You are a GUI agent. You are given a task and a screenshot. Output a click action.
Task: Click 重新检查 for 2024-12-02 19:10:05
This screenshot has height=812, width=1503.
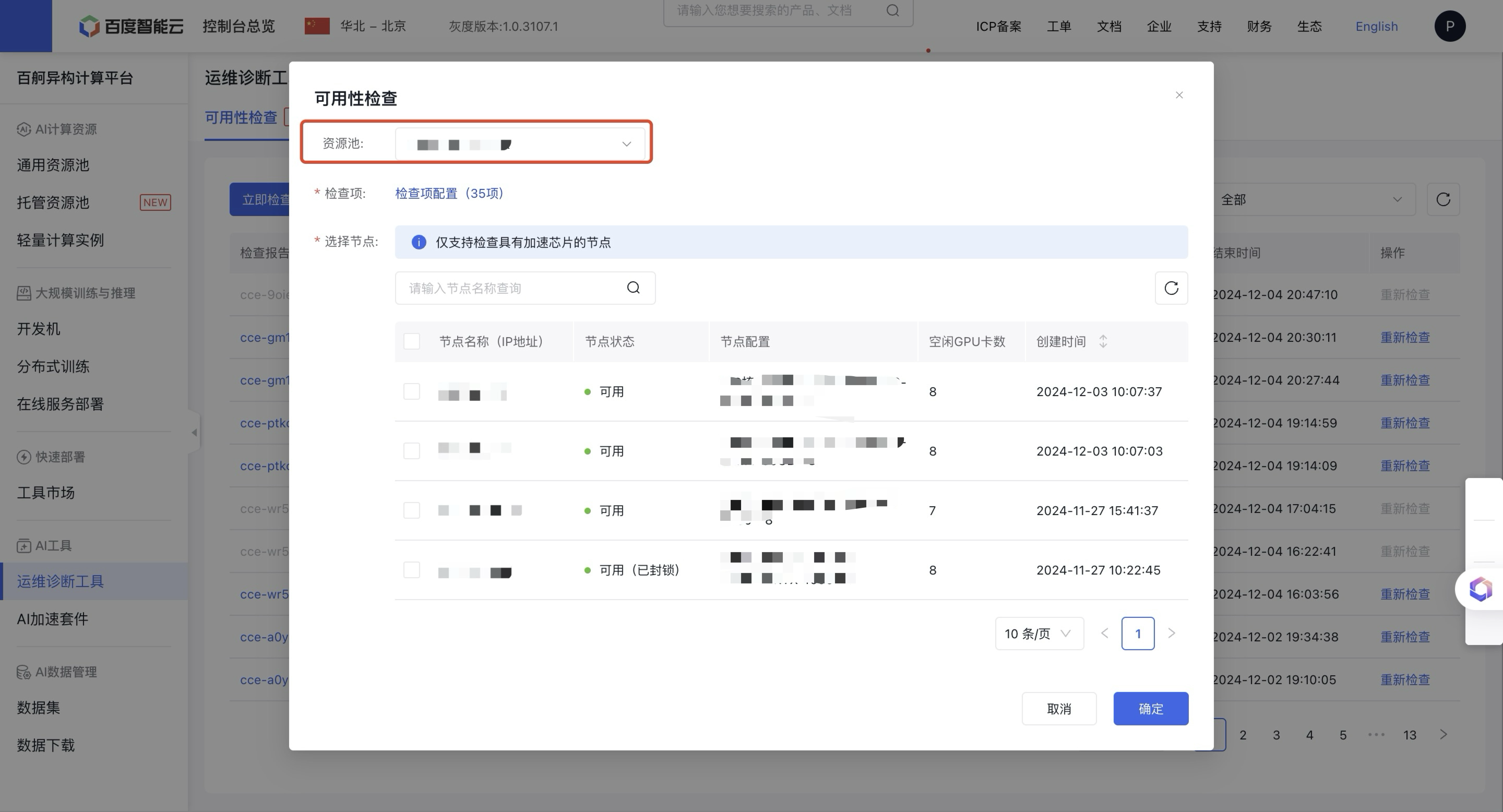click(1405, 679)
